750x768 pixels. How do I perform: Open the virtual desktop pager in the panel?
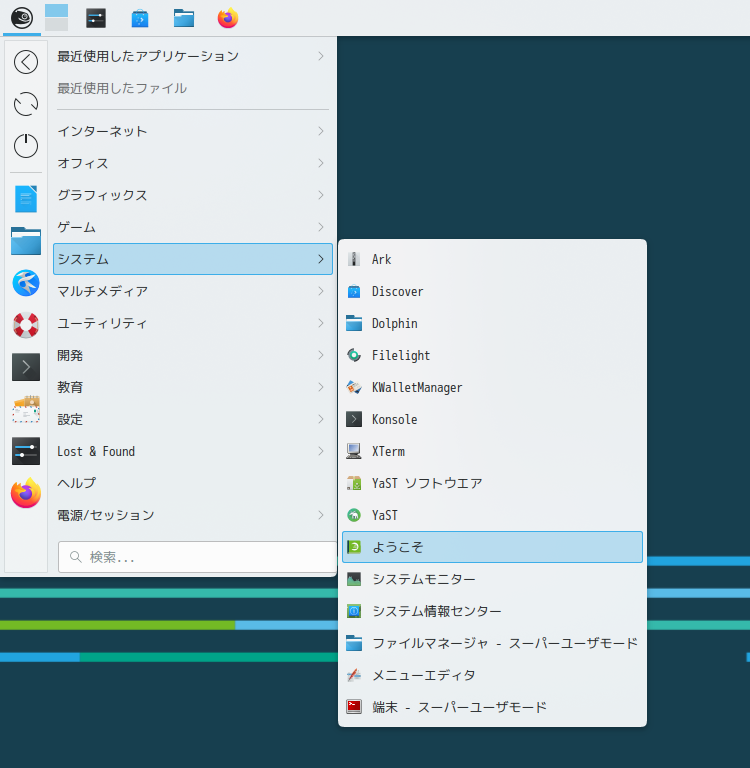(56, 18)
